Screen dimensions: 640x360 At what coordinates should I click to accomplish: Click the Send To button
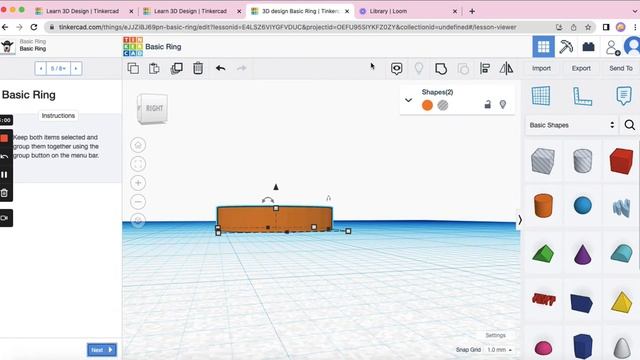coord(621,68)
